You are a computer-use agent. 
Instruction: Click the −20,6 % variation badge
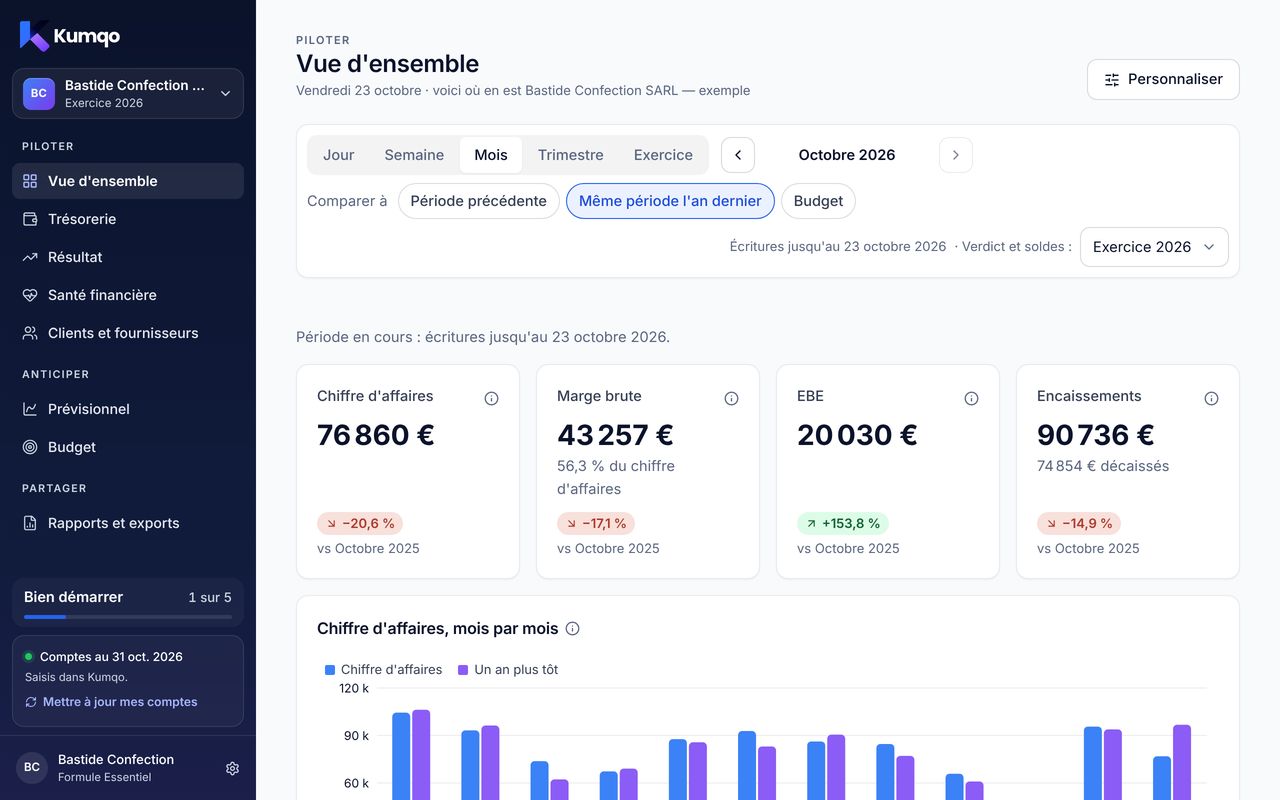[x=360, y=523]
